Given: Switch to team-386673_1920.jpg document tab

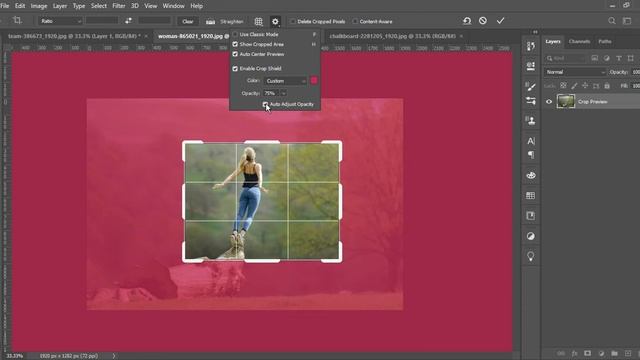Looking at the screenshot, I should [x=73, y=36].
